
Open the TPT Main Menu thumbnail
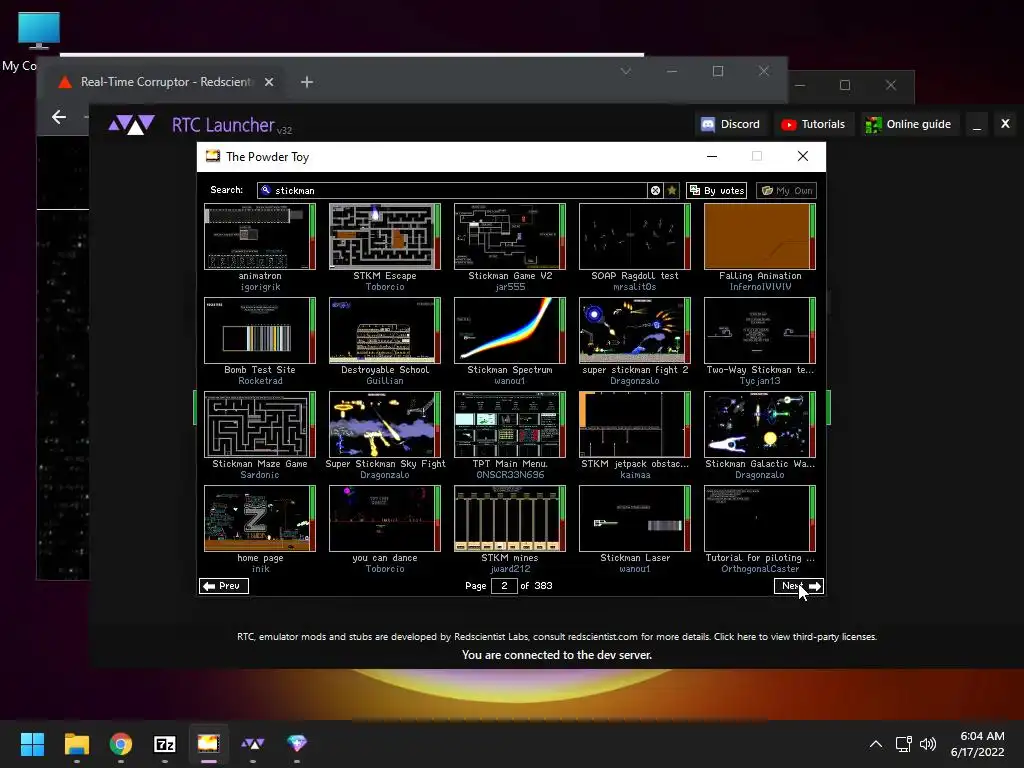point(510,424)
